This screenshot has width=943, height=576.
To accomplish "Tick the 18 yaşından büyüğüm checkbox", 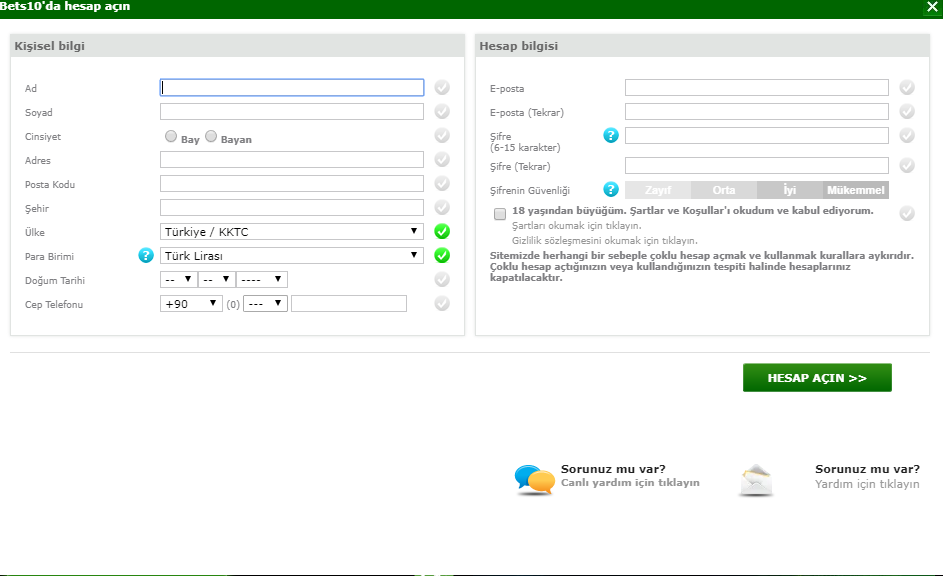I will click(x=500, y=214).
